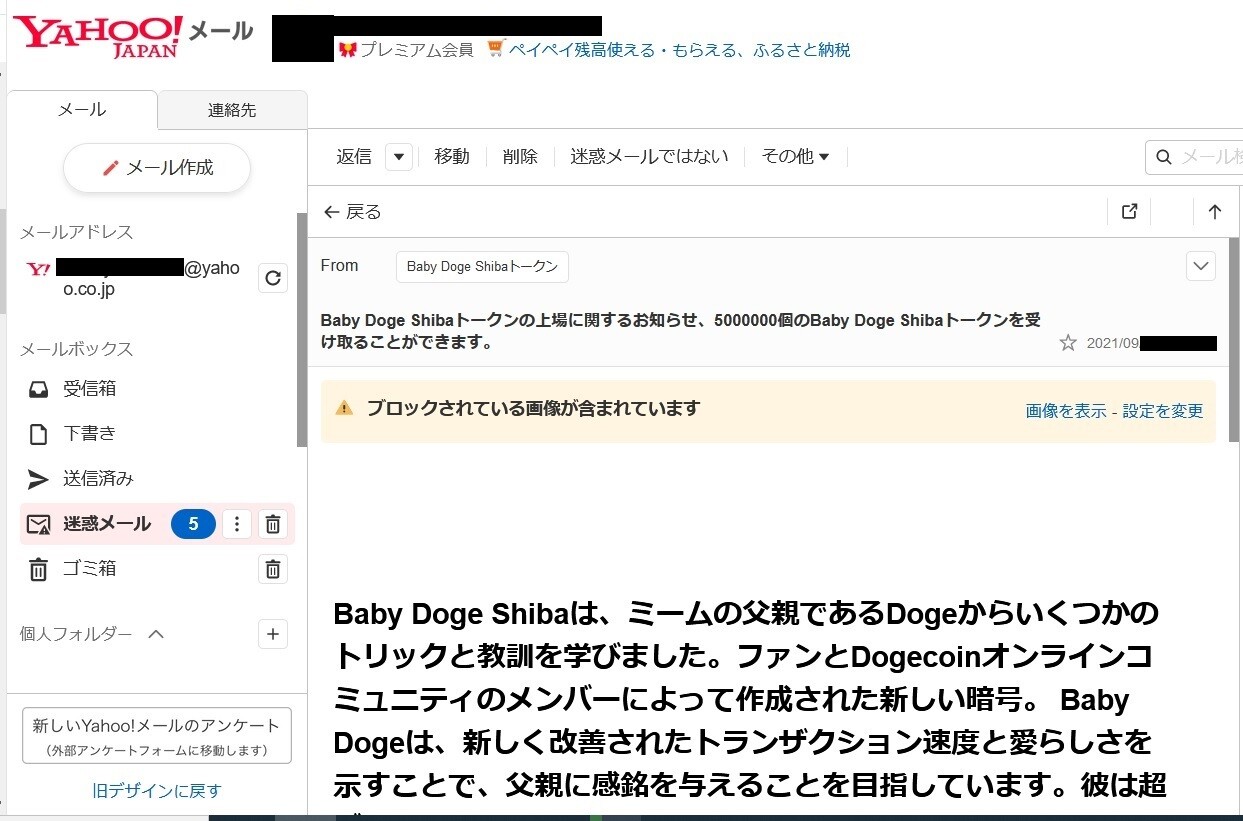Mark message as 迷惑メールではない
Image resolution: width=1243 pixels, height=821 pixels.
click(x=649, y=156)
